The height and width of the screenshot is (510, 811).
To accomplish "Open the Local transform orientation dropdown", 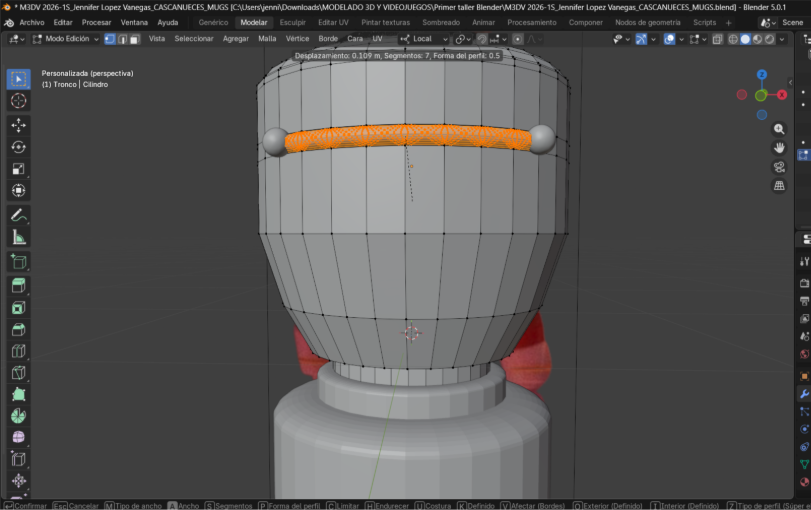I will click(x=424, y=39).
